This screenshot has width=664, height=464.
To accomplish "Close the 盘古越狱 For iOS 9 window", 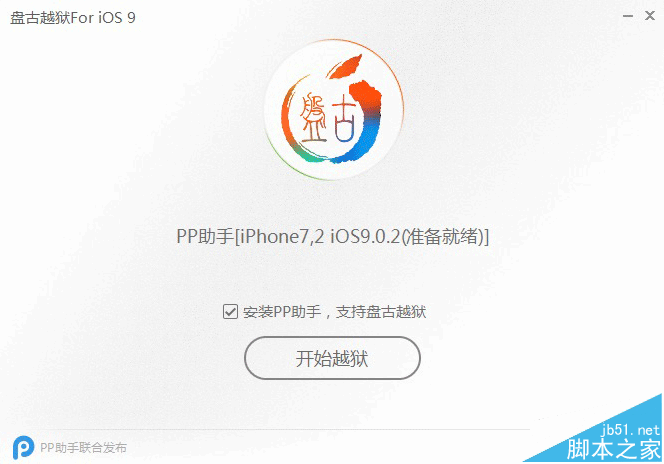I will [650, 16].
